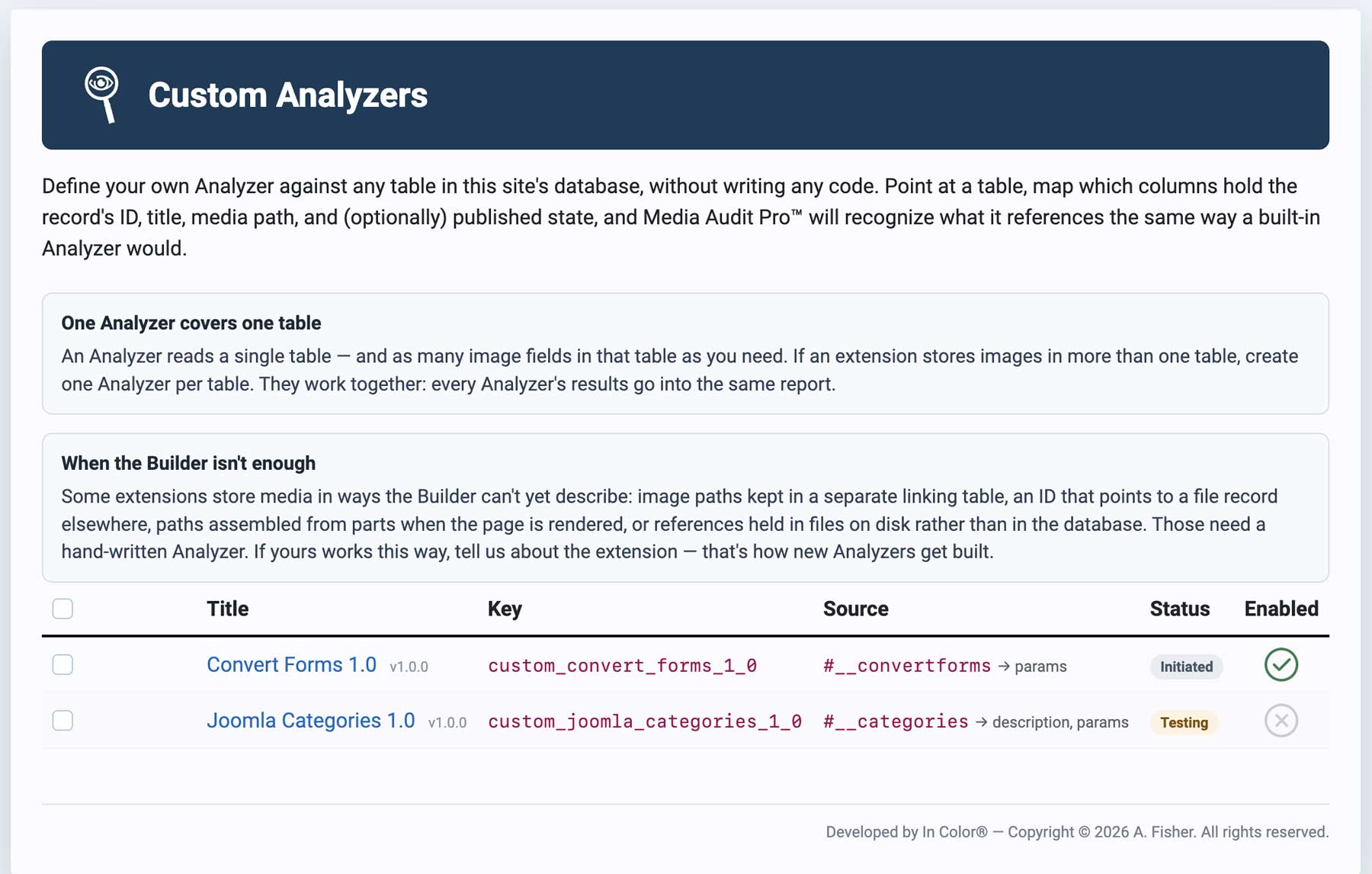Click the 'description, params' field list

click(x=1060, y=722)
